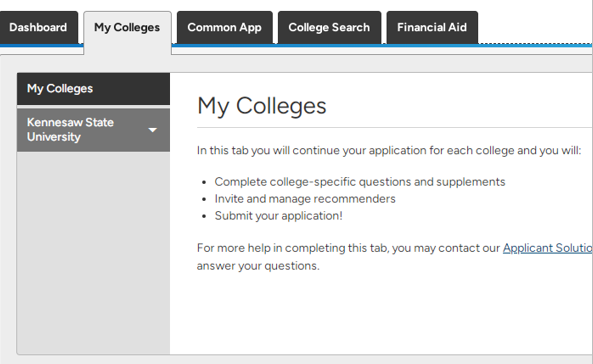Click the large My Colleges page heading
The width and height of the screenshot is (593, 364).
(262, 106)
